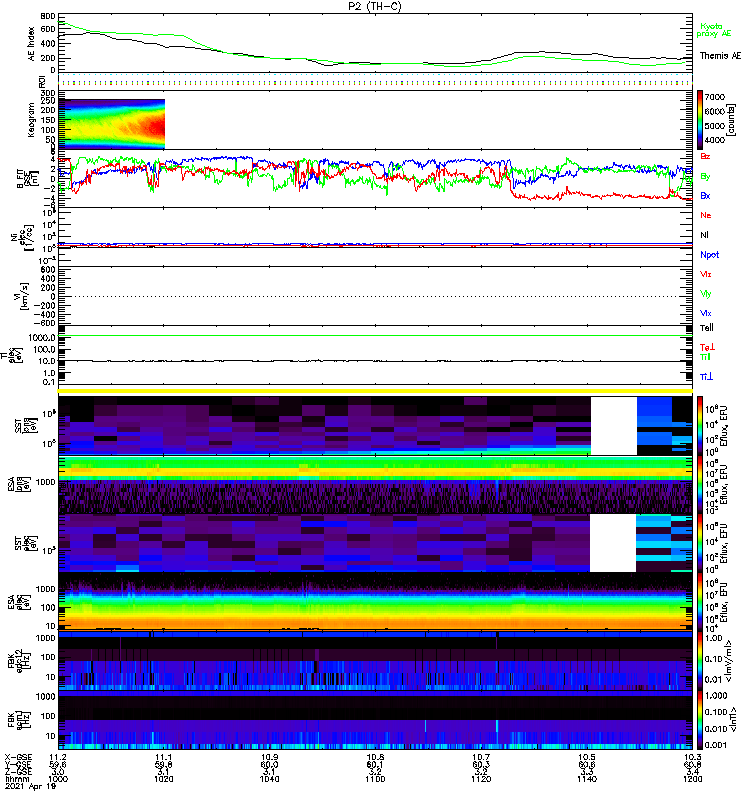Click the red Bz legend label
Viewport: 750px width, 800px height.
point(705,156)
